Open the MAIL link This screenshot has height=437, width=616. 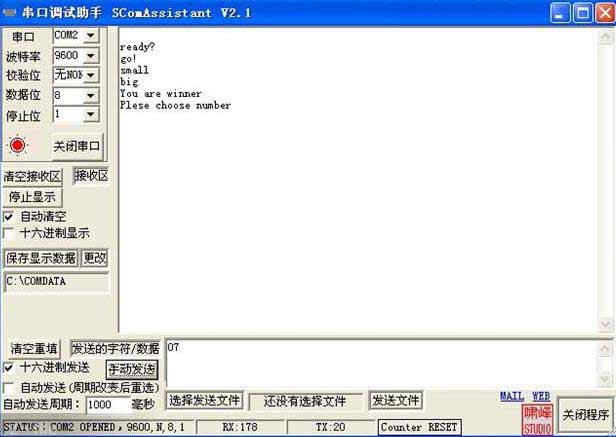[x=512, y=397]
